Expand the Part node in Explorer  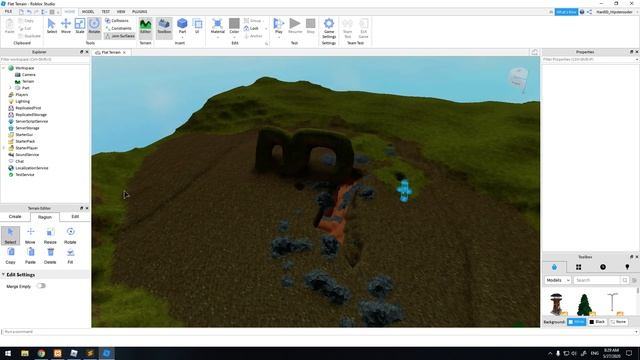tap(10, 88)
